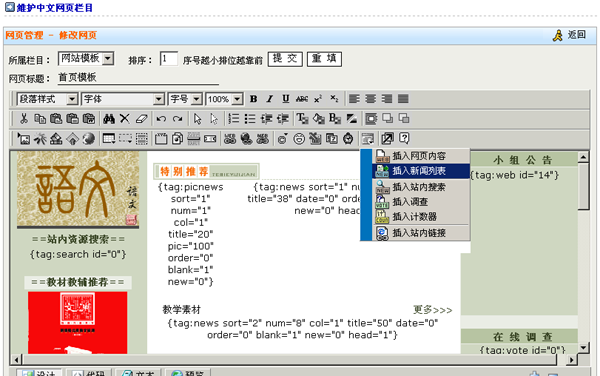Click the undo arrow icon
The image size is (600, 376).
(161, 119)
